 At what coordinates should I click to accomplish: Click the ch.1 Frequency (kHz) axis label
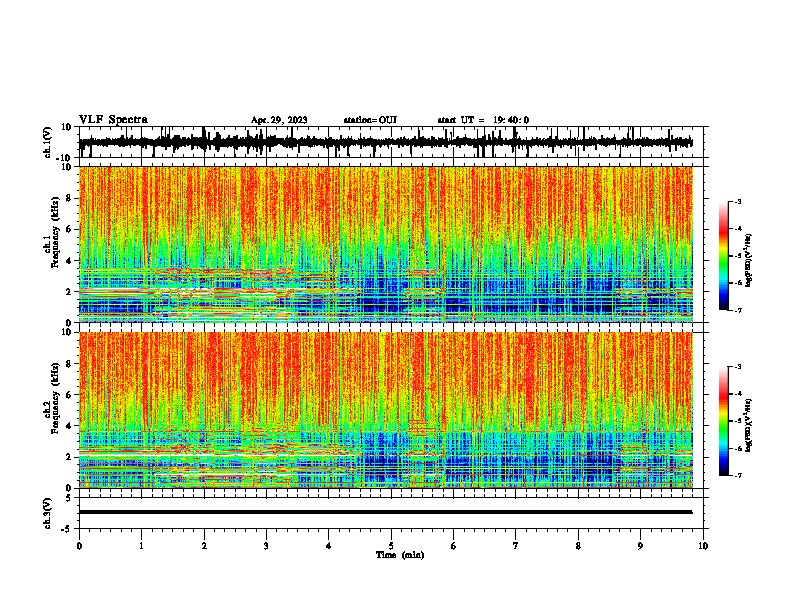(54, 232)
